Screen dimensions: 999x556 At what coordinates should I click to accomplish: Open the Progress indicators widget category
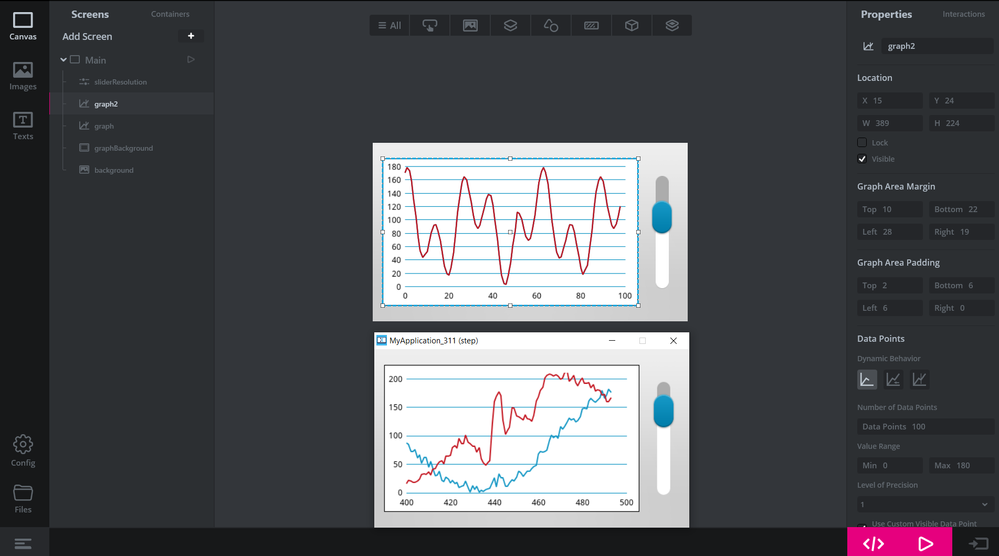(x=591, y=25)
